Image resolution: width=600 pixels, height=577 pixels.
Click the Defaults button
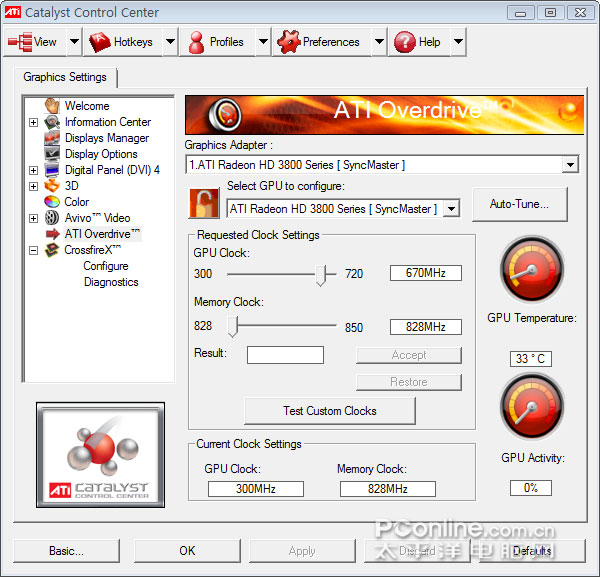pyautogui.click(x=532, y=551)
